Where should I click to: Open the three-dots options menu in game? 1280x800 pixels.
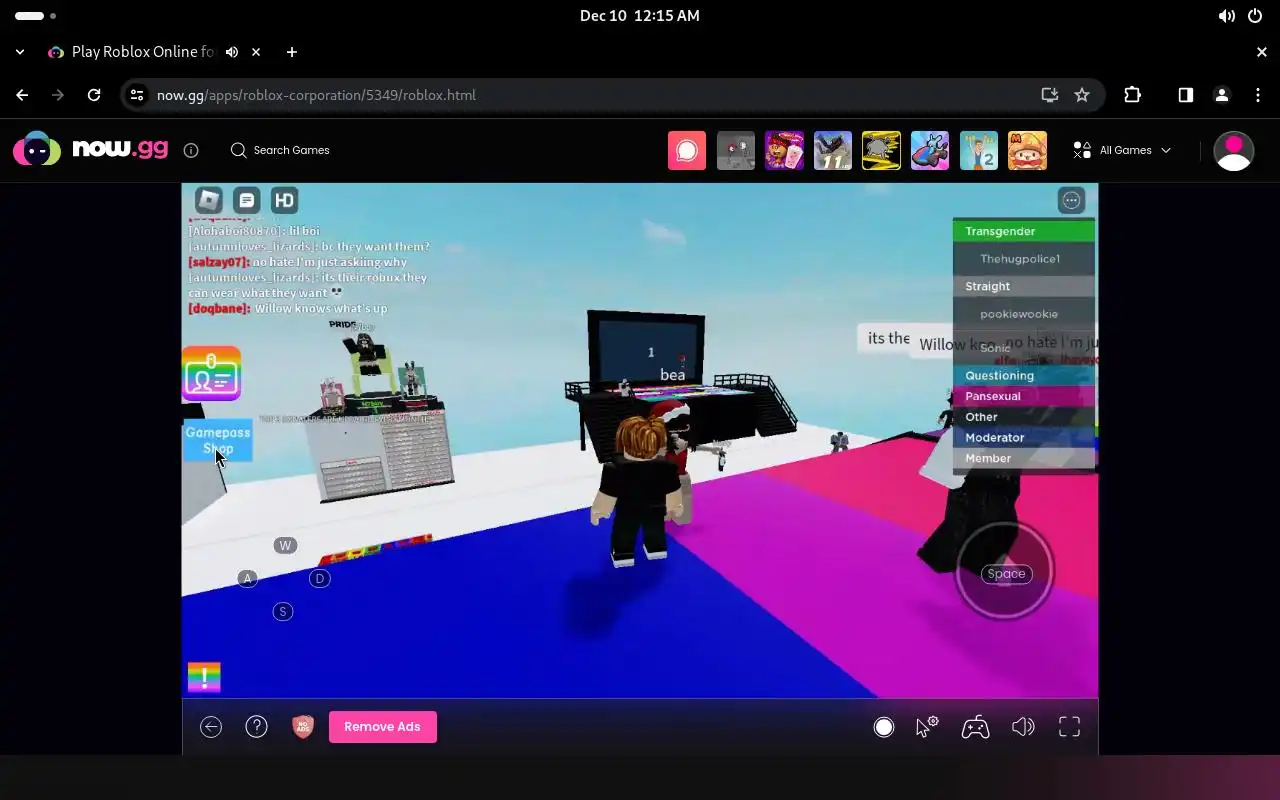pos(1071,200)
